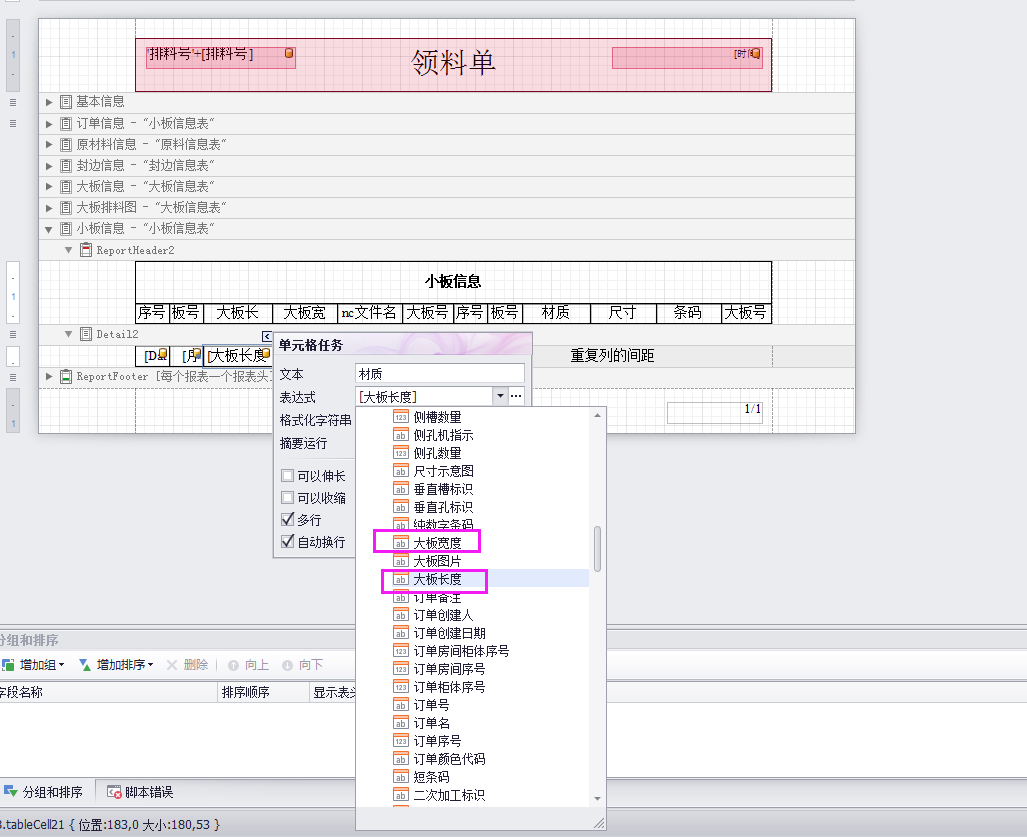This screenshot has width=1027, height=837.
Task: Select the 订单创建日期 field icon
Action: coord(401,633)
